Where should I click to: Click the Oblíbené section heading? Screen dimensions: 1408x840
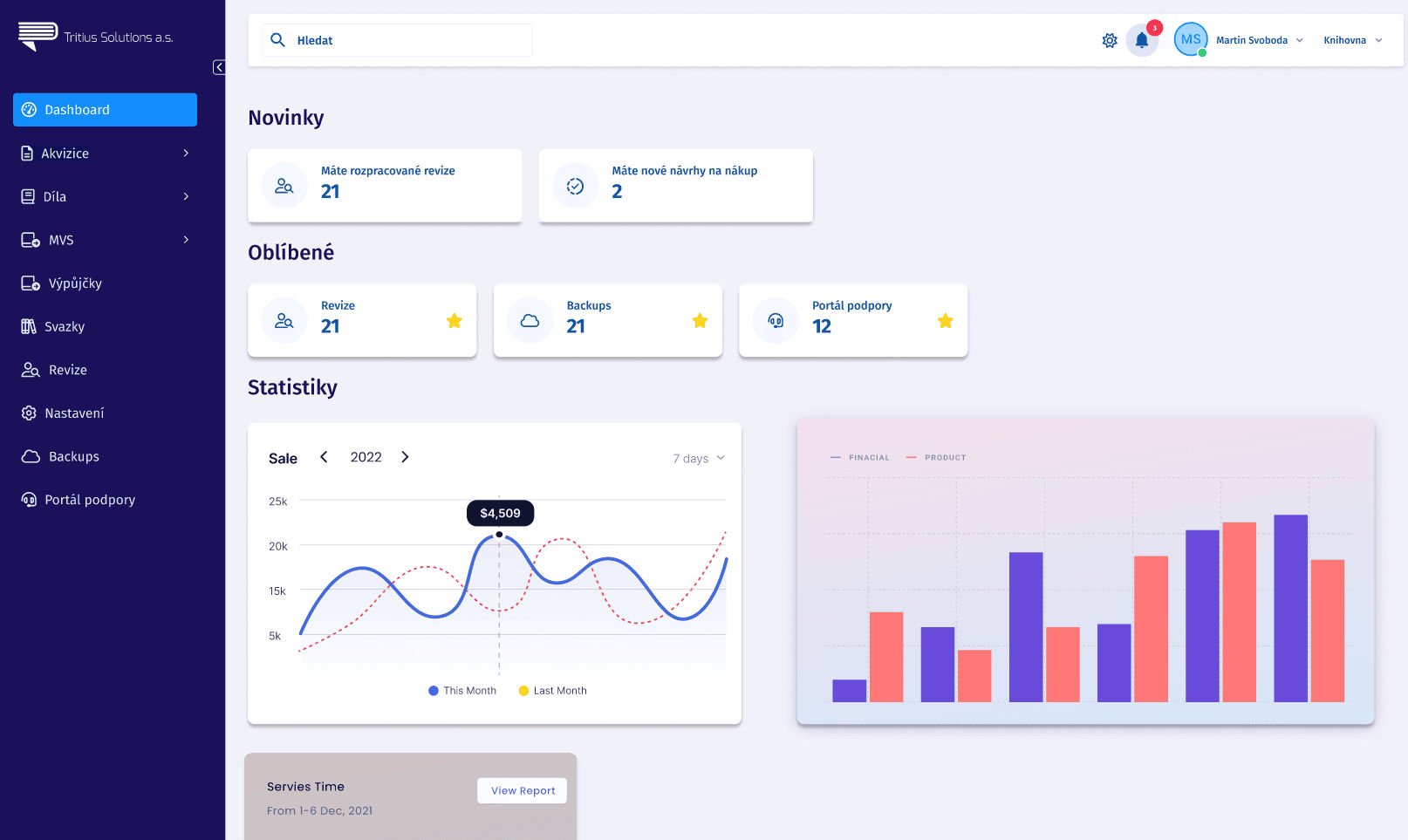pos(290,253)
